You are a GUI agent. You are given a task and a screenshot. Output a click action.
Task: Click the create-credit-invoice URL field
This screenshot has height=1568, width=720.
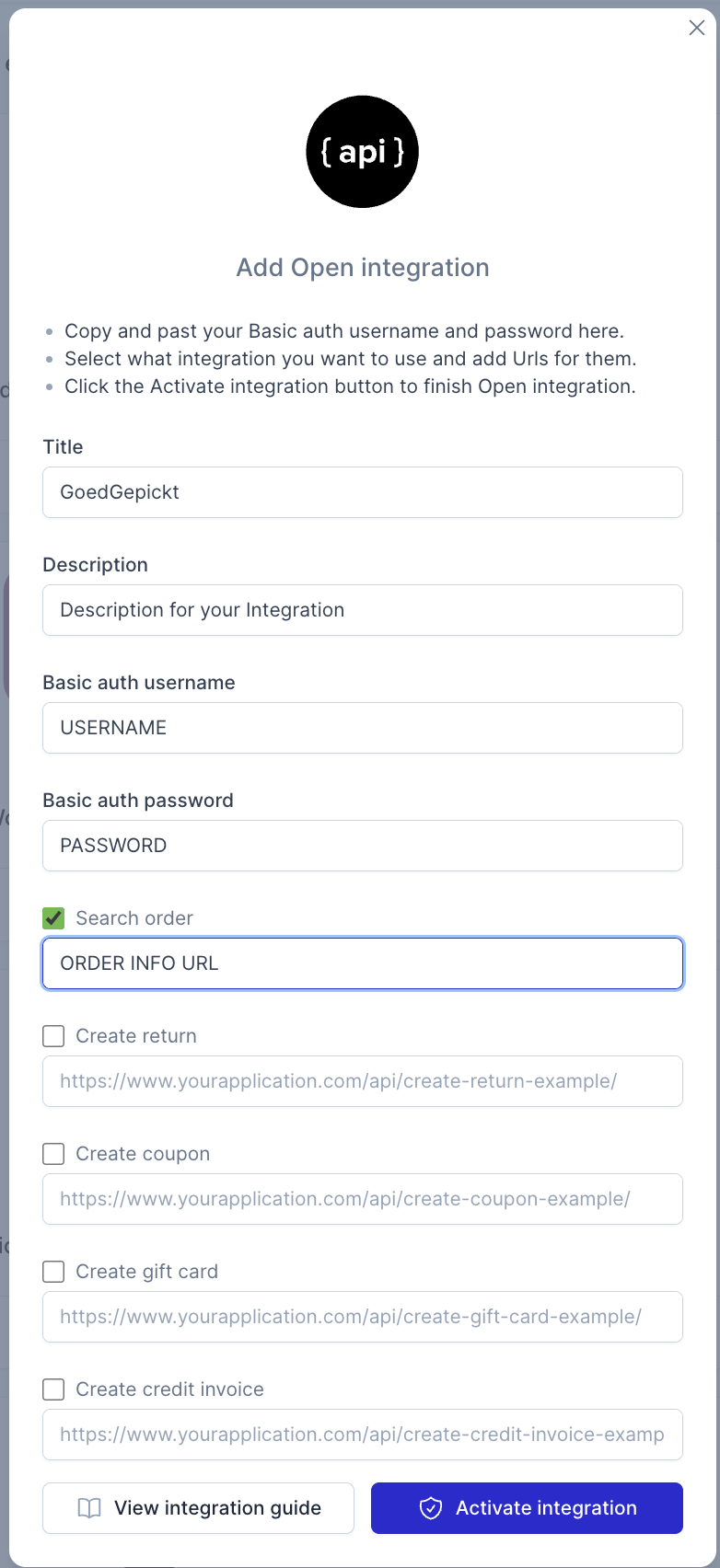click(x=362, y=1435)
